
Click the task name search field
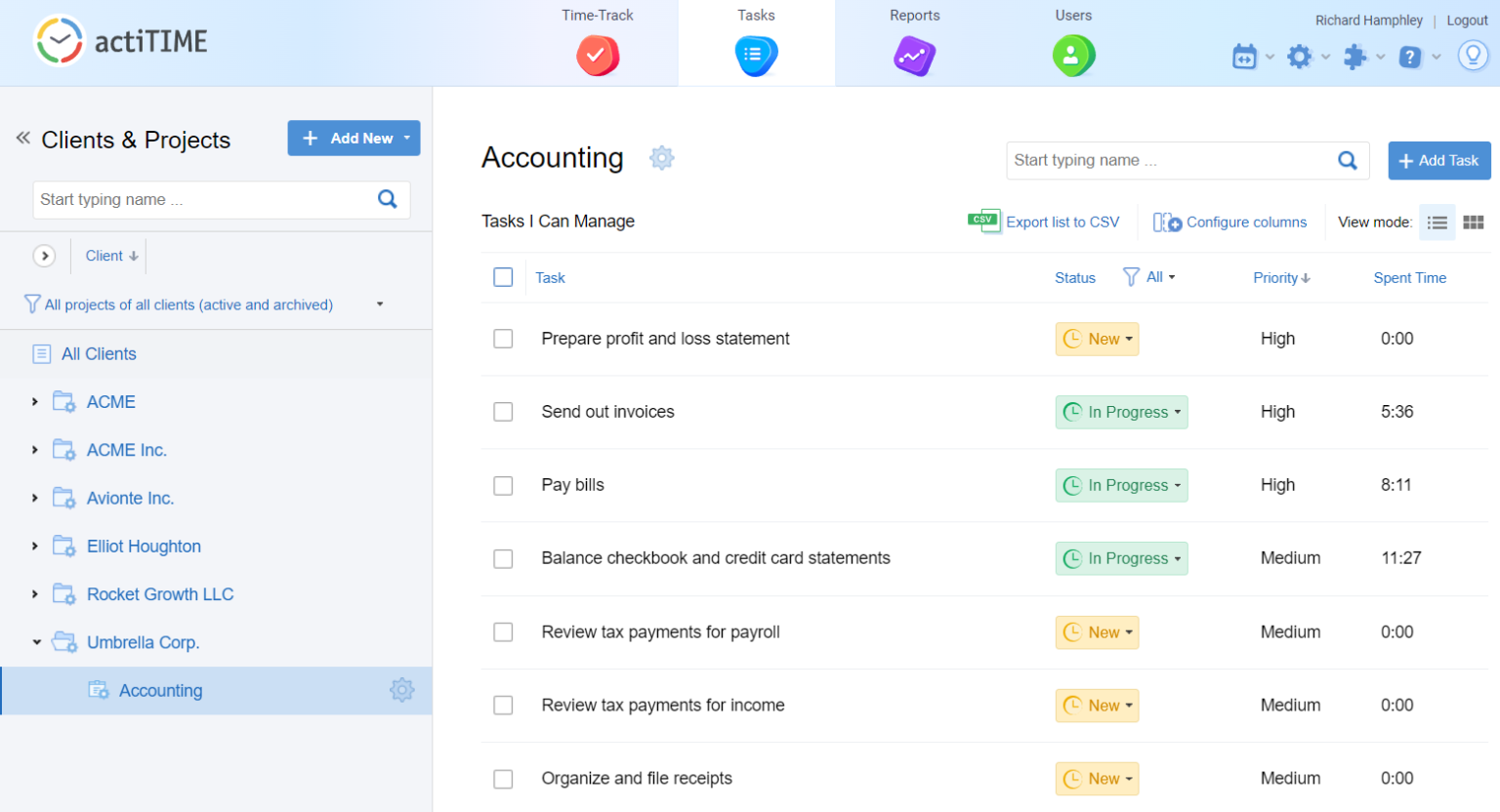(x=1170, y=161)
